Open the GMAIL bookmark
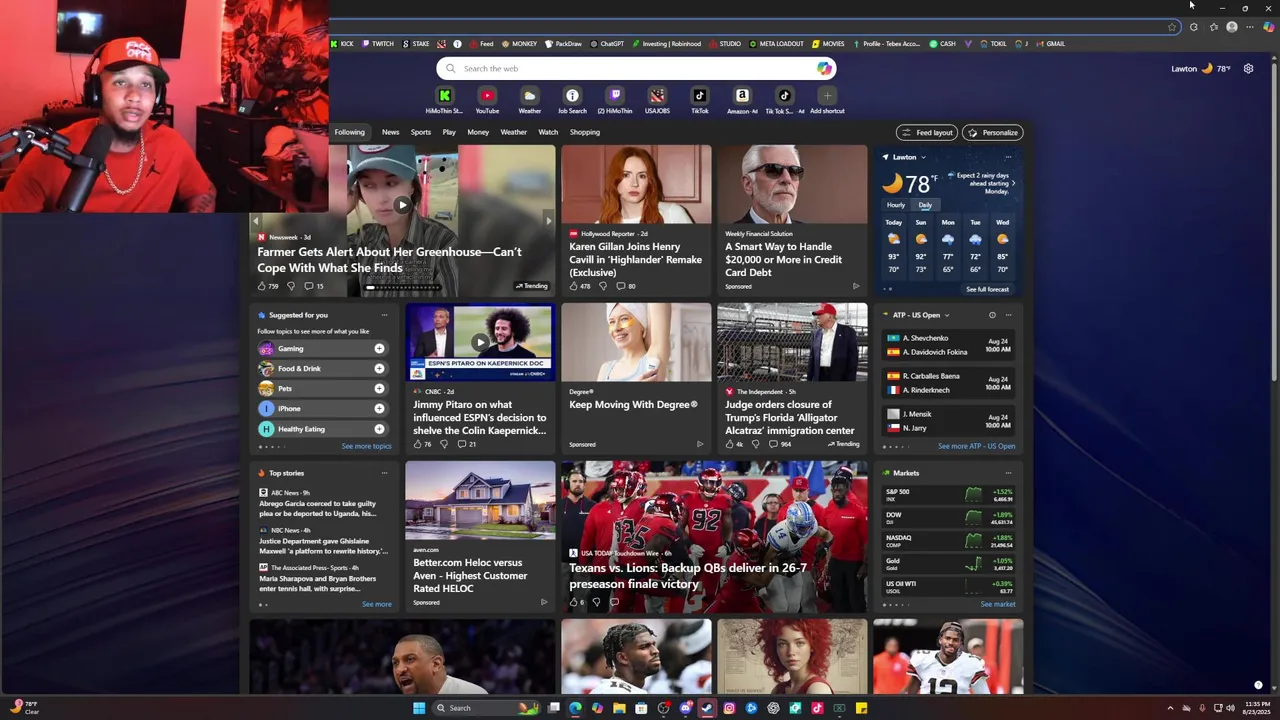This screenshot has width=1280, height=720. click(x=1050, y=44)
